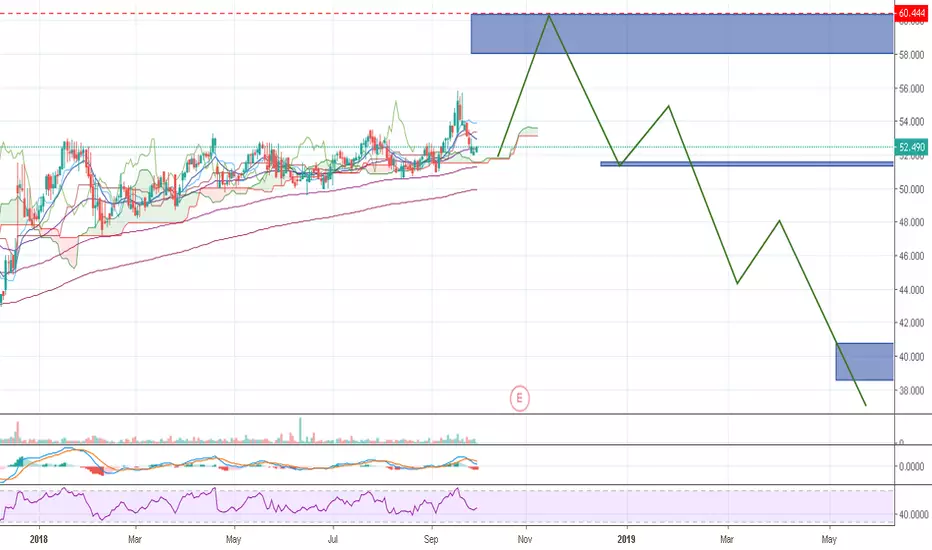Click the 40.000 price axis label

[911, 357]
